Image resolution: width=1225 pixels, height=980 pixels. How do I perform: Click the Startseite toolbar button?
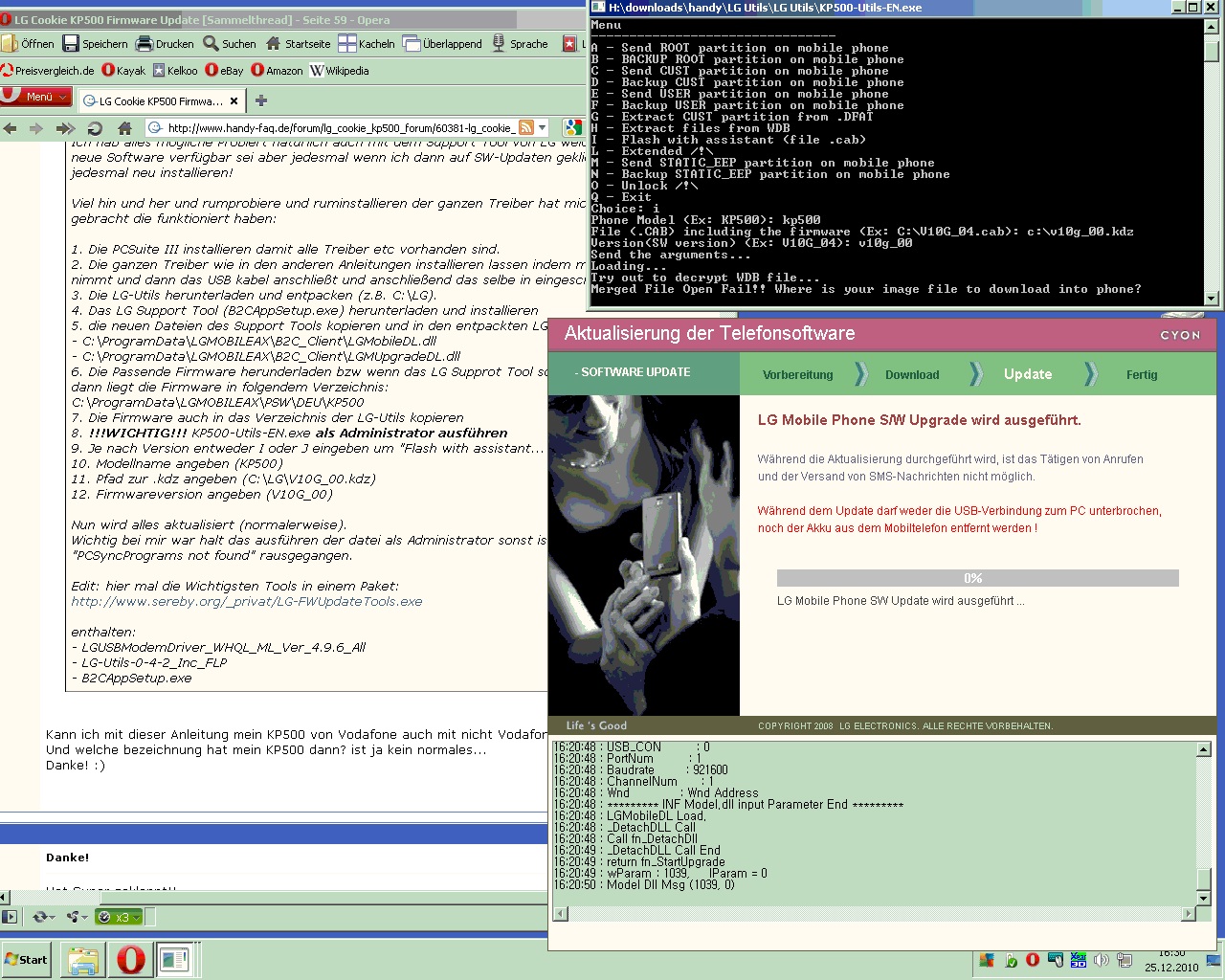pos(298,43)
